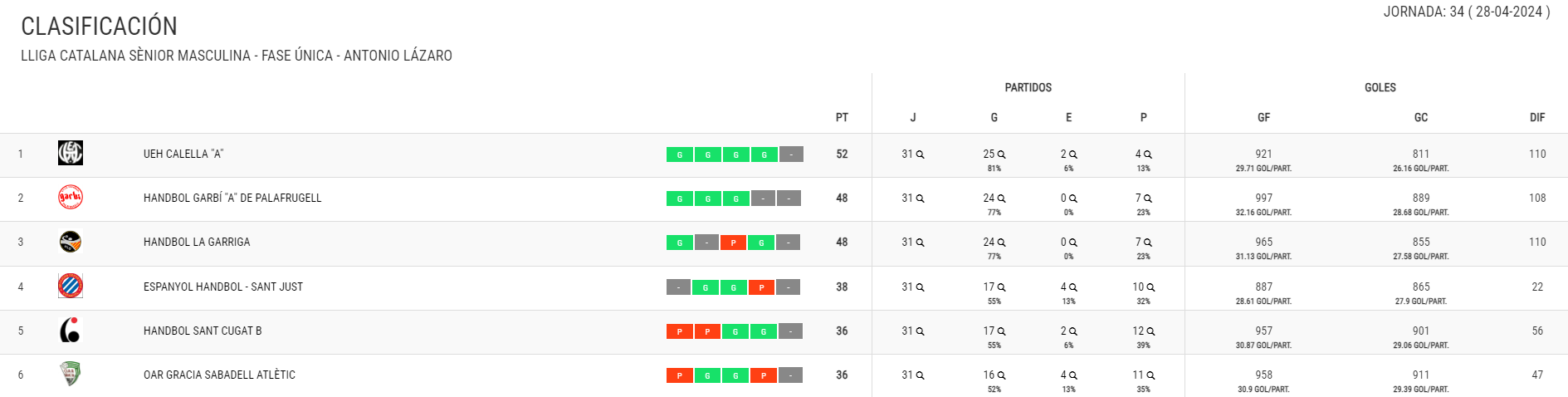Image resolution: width=1568 pixels, height=397 pixels.
Task: Click the GF goals-for column header
Action: [1263, 117]
